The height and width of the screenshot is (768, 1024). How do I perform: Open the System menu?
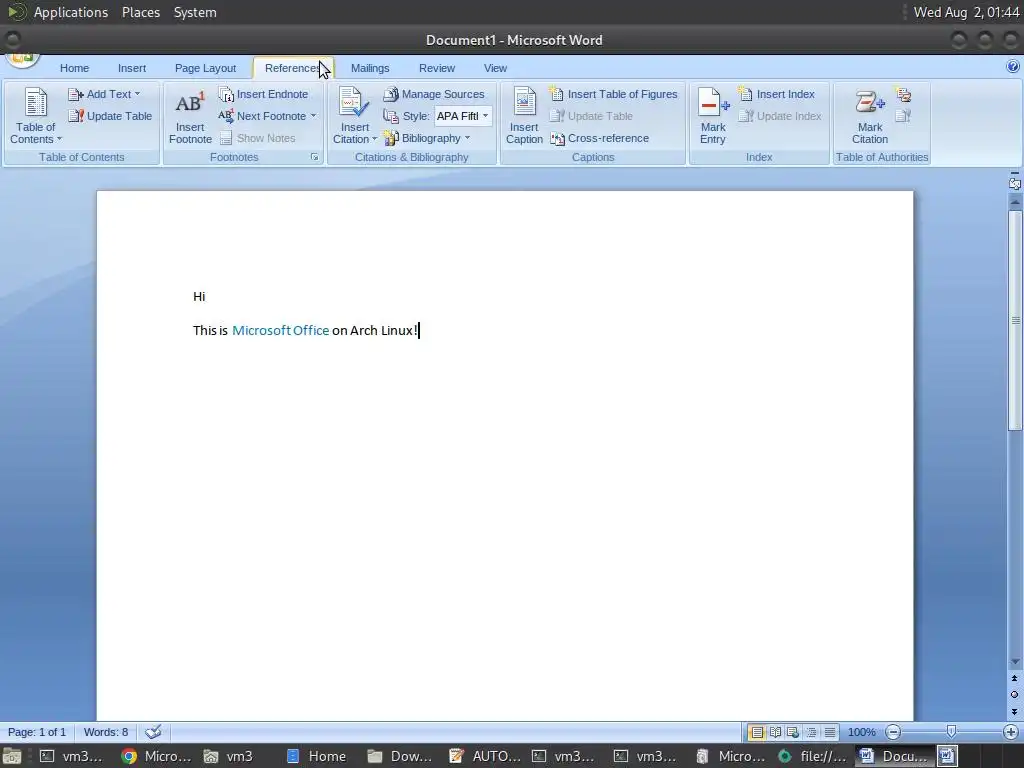[x=195, y=12]
